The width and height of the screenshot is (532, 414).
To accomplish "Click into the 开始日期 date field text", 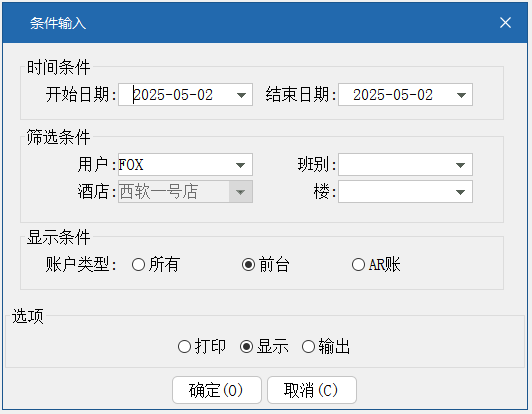I will (173, 95).
